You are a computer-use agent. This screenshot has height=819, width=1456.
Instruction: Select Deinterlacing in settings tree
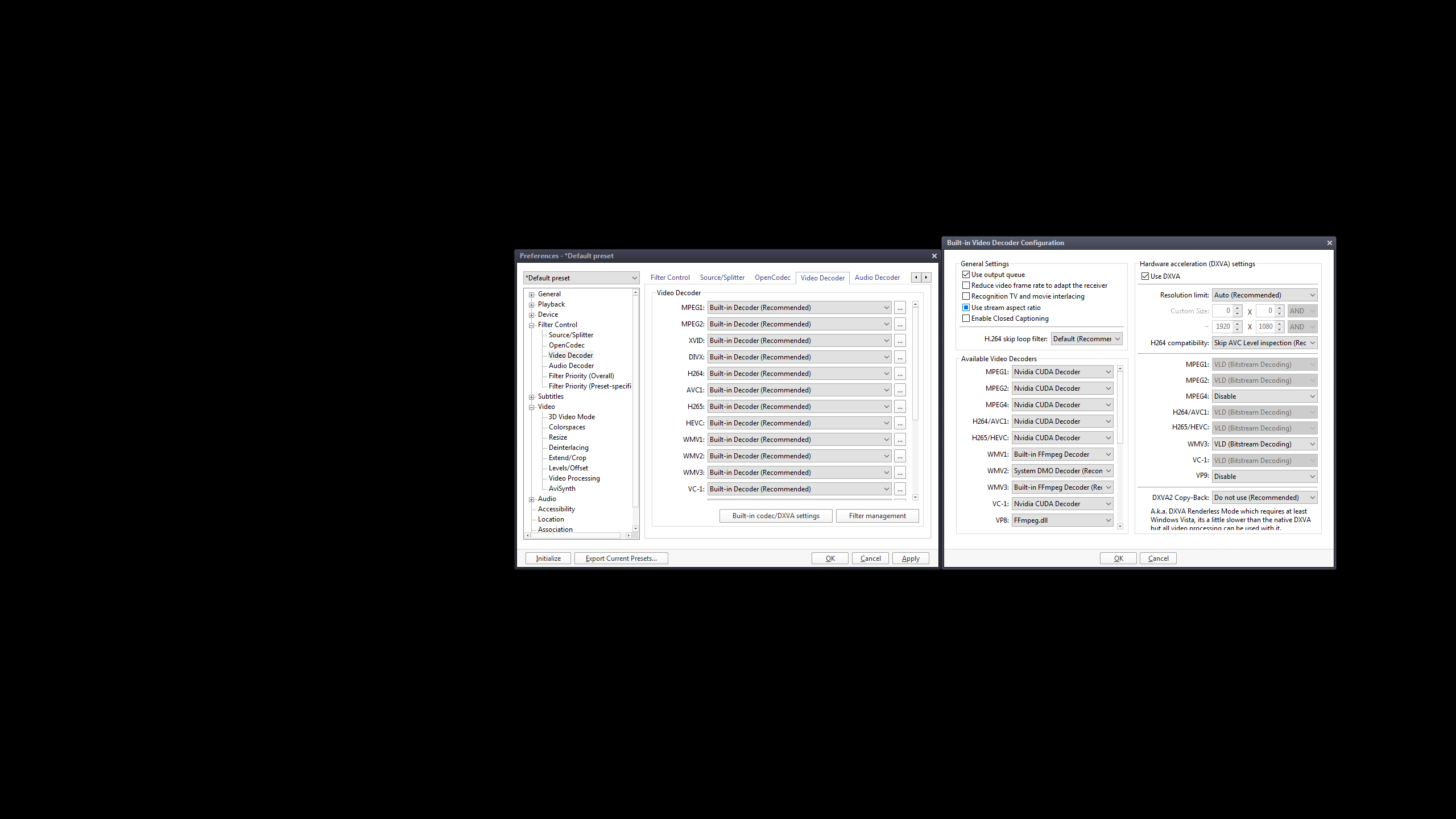568,448
